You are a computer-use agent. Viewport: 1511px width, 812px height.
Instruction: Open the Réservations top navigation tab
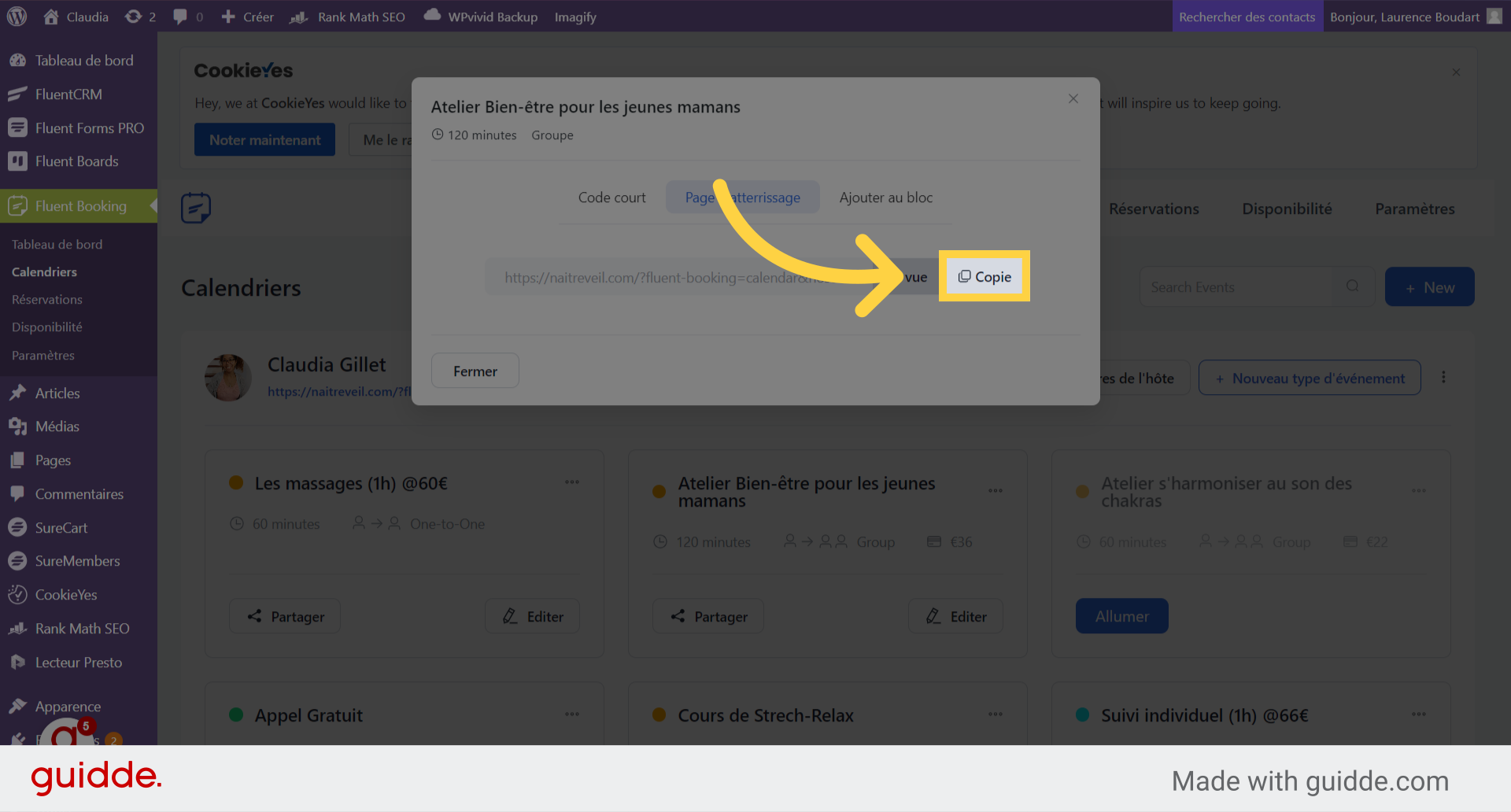click(1154, 209)
